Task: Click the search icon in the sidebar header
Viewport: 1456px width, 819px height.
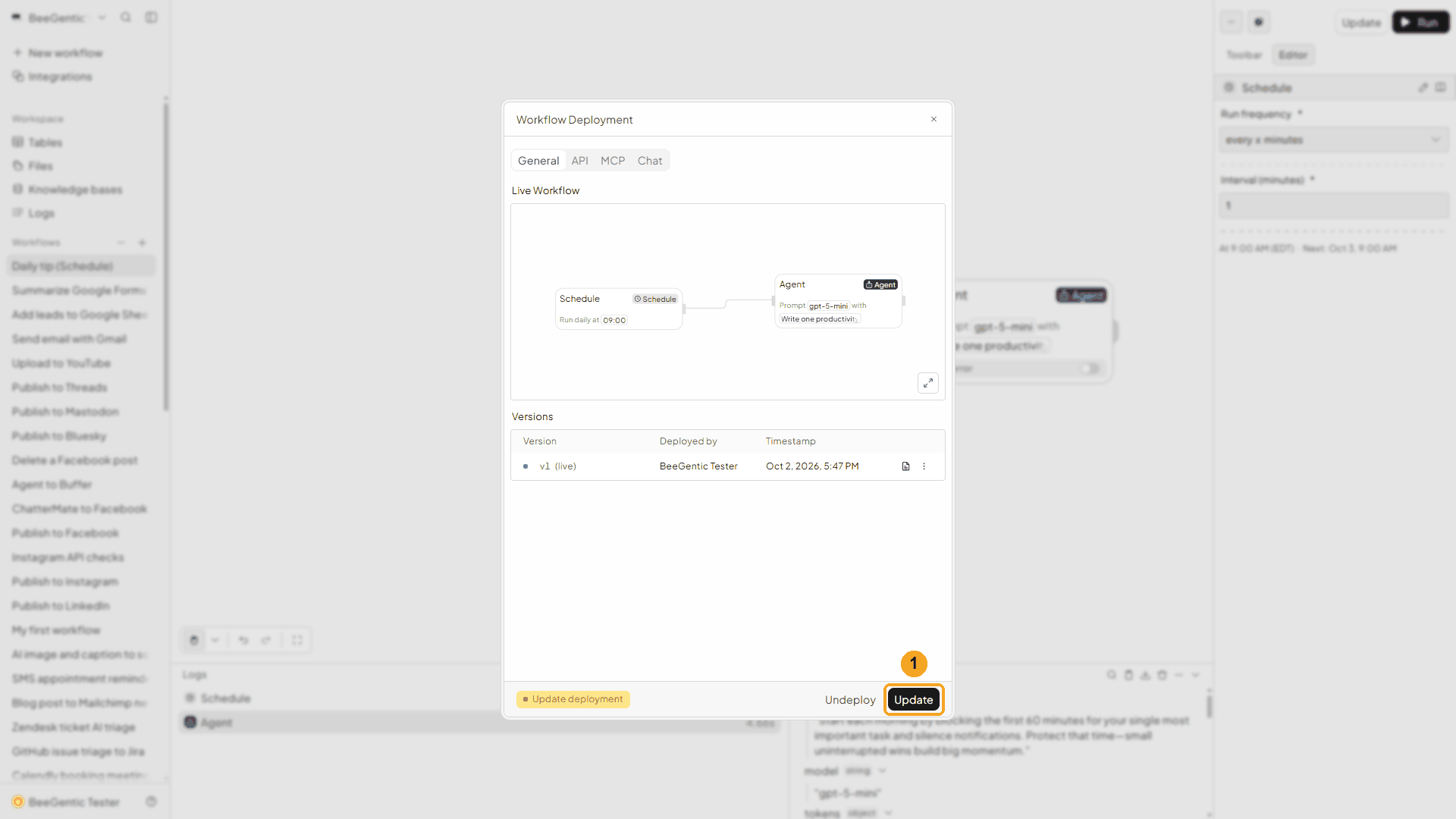Action: coord(126,17)
